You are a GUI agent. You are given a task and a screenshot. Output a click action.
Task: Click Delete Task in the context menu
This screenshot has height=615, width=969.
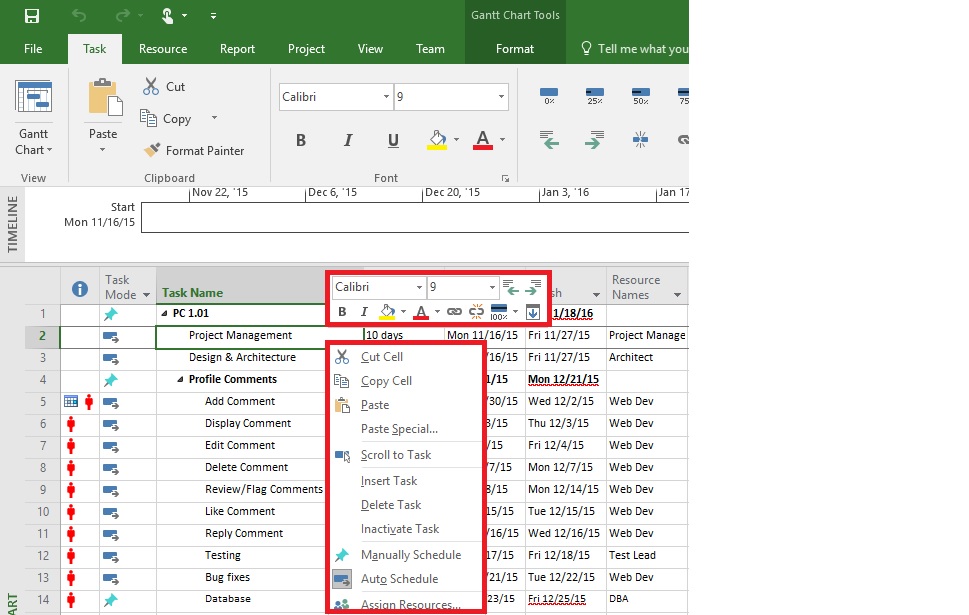click(391, 505)
